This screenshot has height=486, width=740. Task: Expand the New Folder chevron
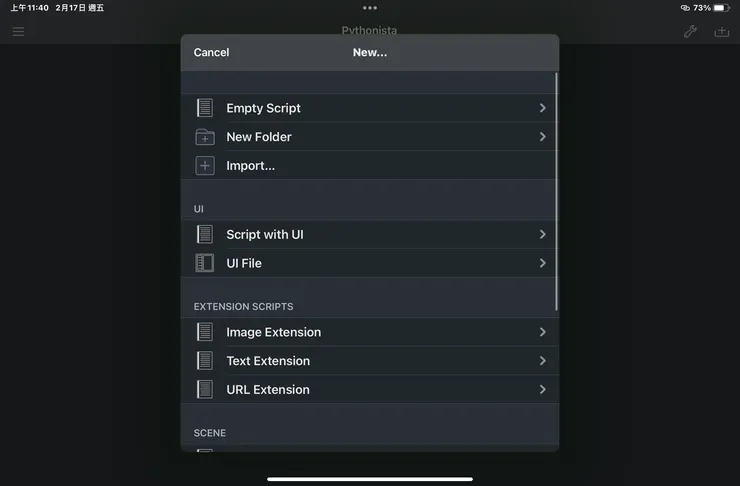[542, 137]
